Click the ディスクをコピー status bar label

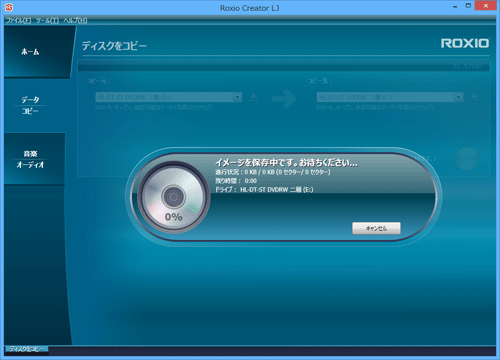(x=27, y=349)
